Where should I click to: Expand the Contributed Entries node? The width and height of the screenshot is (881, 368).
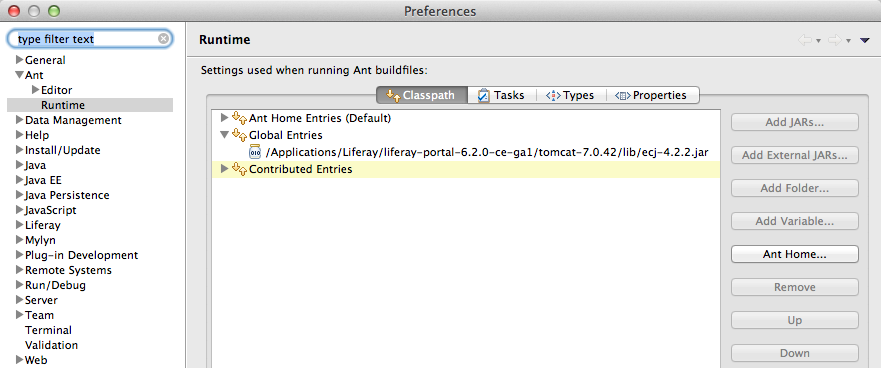click(x=225, y=169)
